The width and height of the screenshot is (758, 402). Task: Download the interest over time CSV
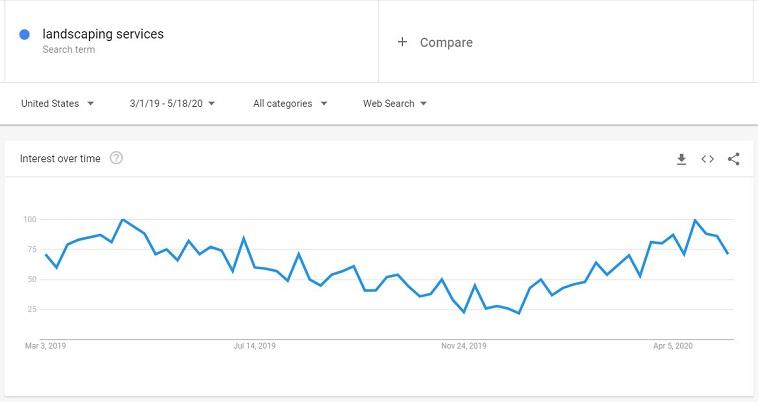[681, 159]
